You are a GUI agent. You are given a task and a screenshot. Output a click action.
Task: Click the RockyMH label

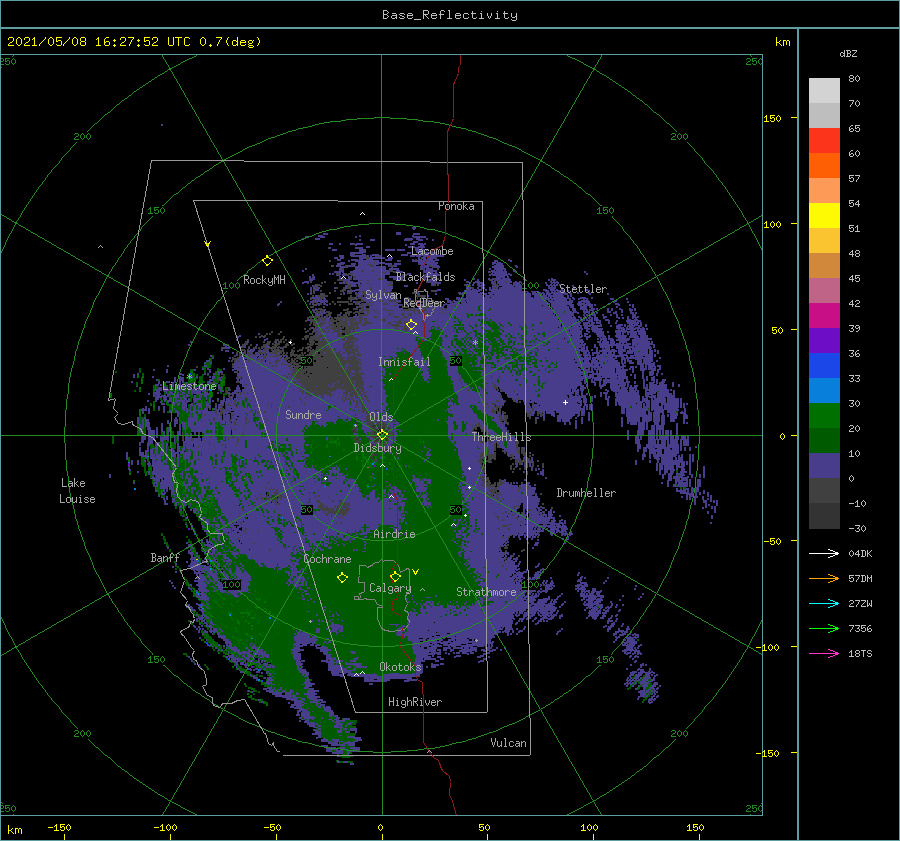coord(264,280)
